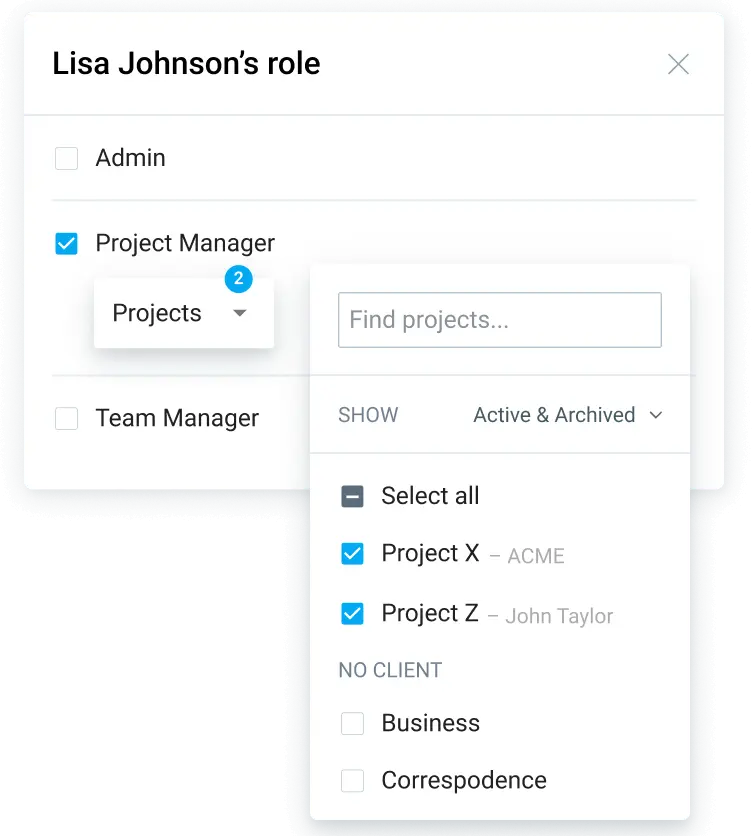The height and width of the screenshot is (836, 752).
Task: Check the Correspodence project
Action: 352,780
